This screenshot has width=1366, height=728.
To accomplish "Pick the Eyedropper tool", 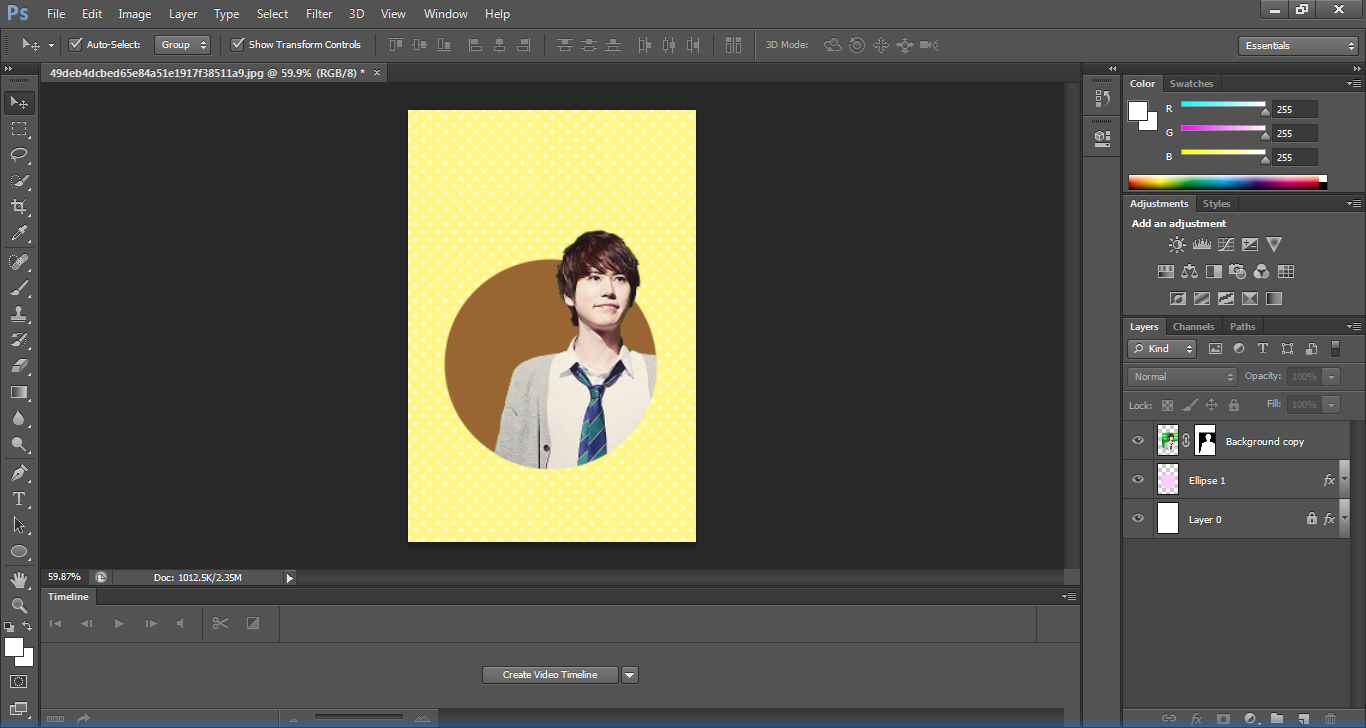I will [x=19, y=234].
